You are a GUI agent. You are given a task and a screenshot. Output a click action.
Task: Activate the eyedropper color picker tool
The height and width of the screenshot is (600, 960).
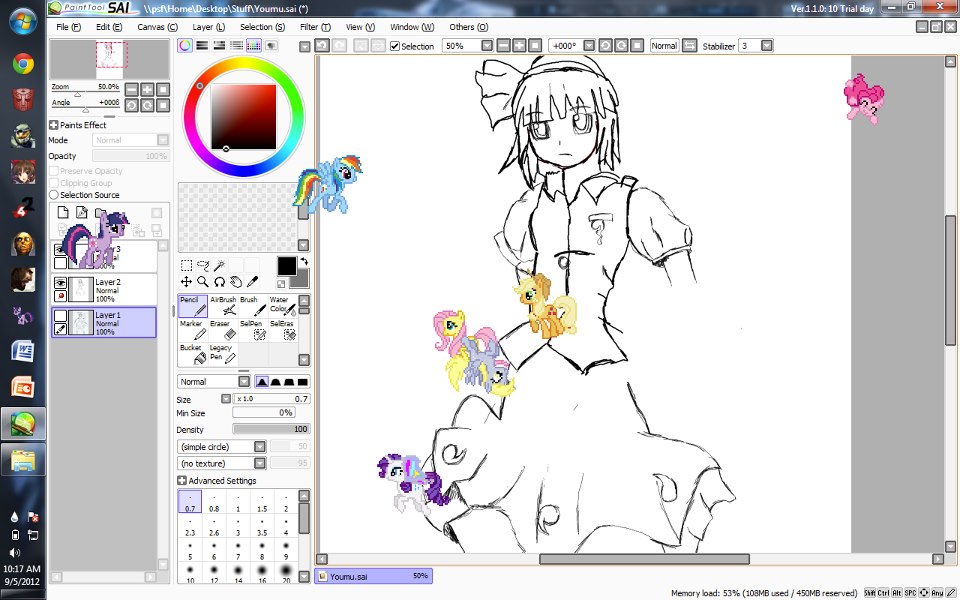click(252, 282)
